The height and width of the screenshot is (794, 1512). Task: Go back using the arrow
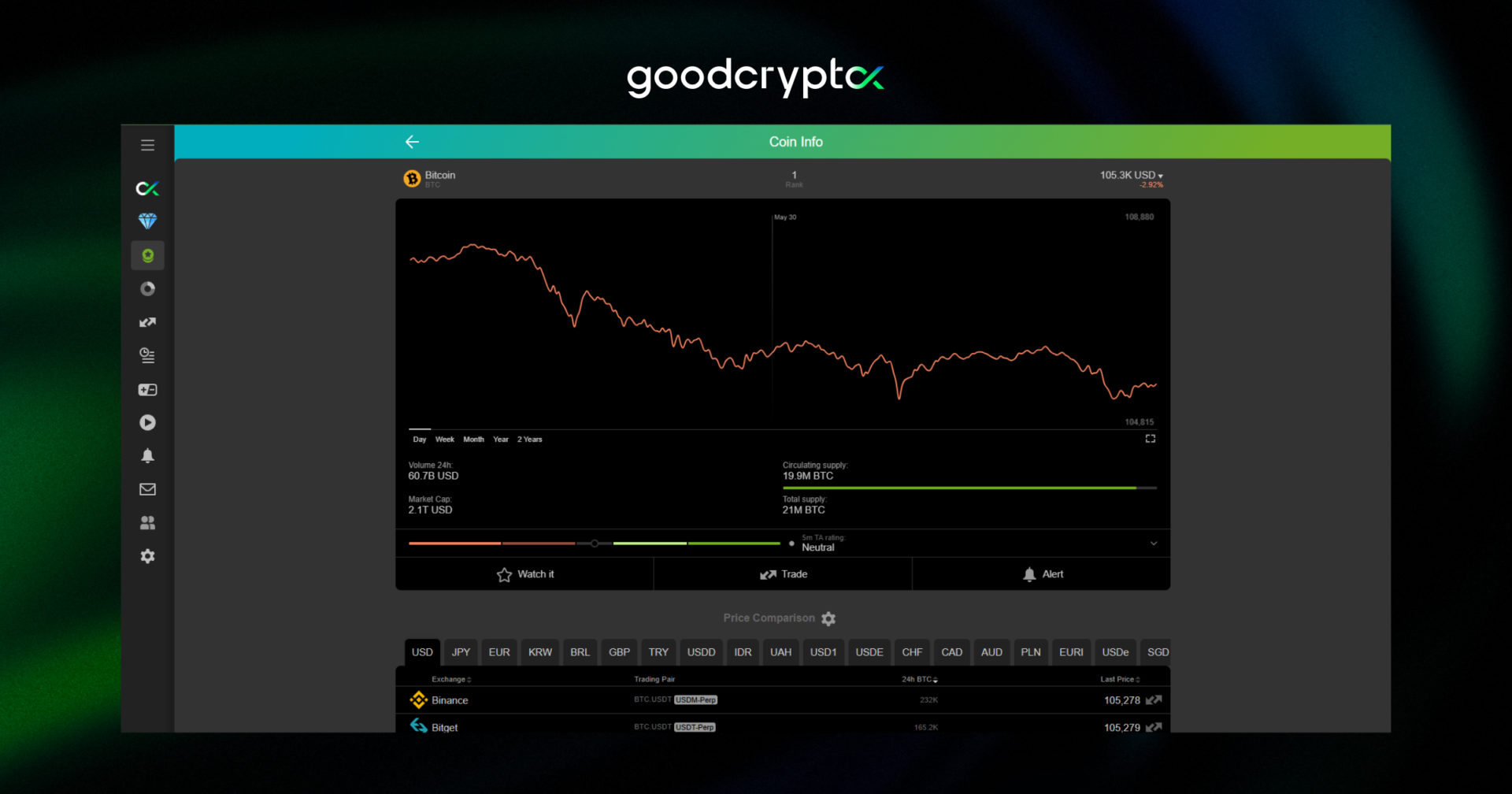(x=412, y=142)
